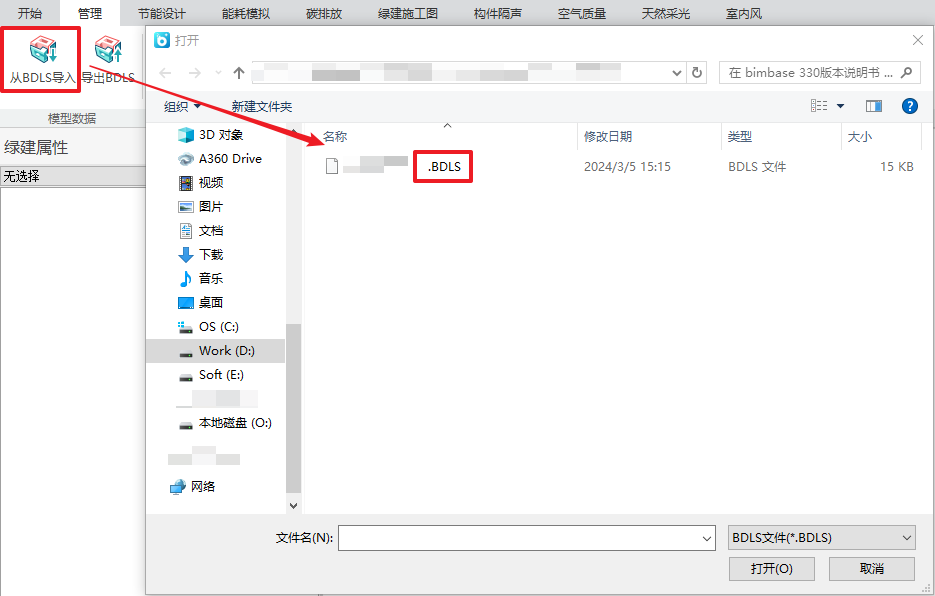Select A360 Drive in sidebar
Viewport: 935px width, 596px height.
[230, 159]
